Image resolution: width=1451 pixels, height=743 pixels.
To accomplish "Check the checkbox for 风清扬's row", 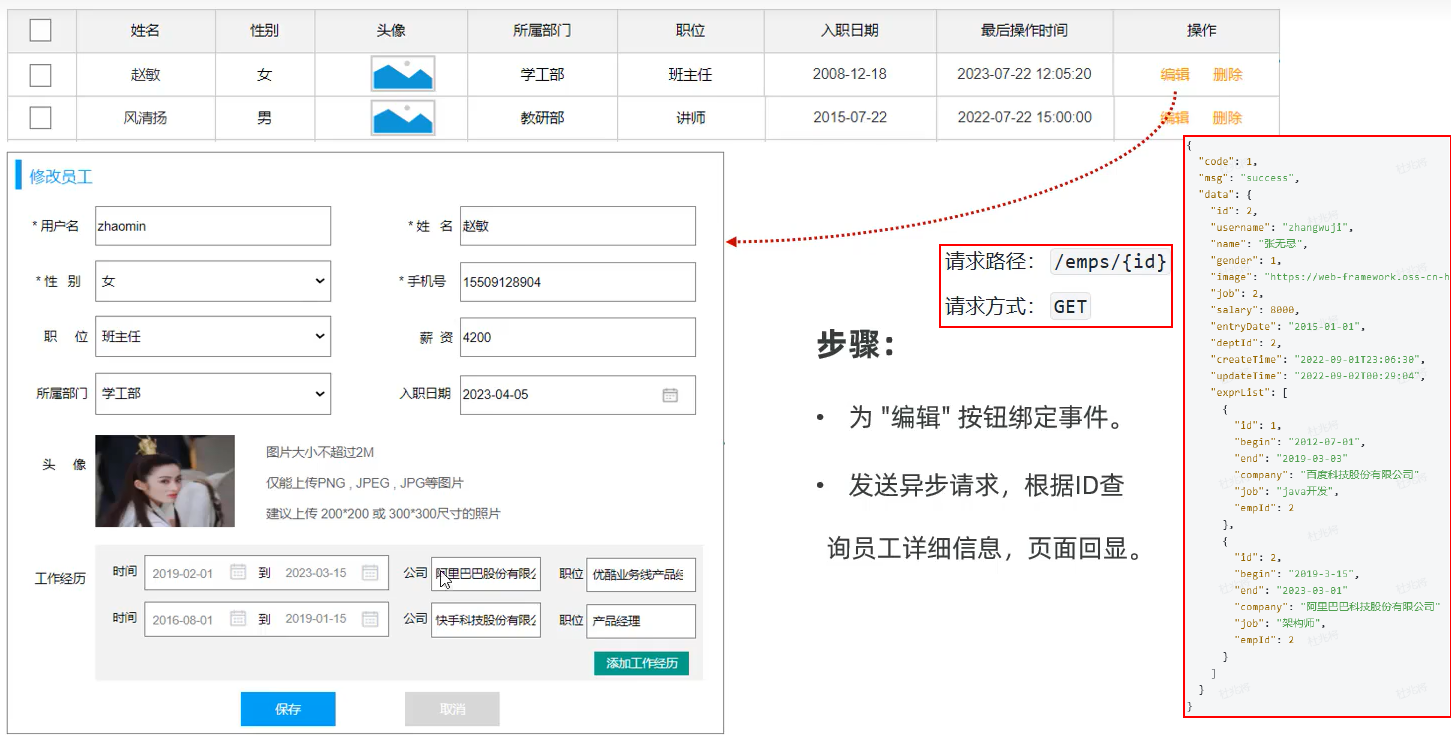I will coord(40,118).
